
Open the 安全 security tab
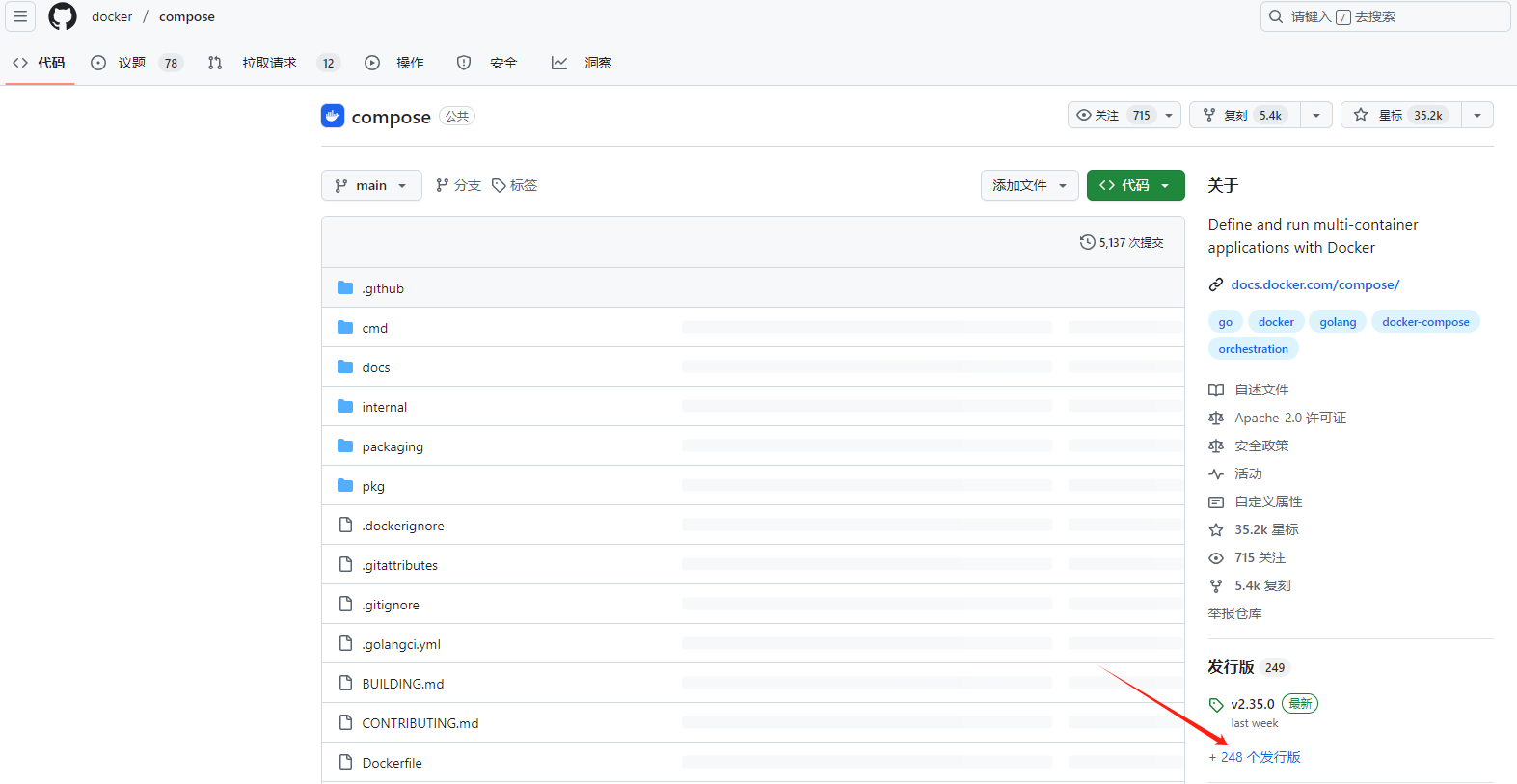coord(487,63)
